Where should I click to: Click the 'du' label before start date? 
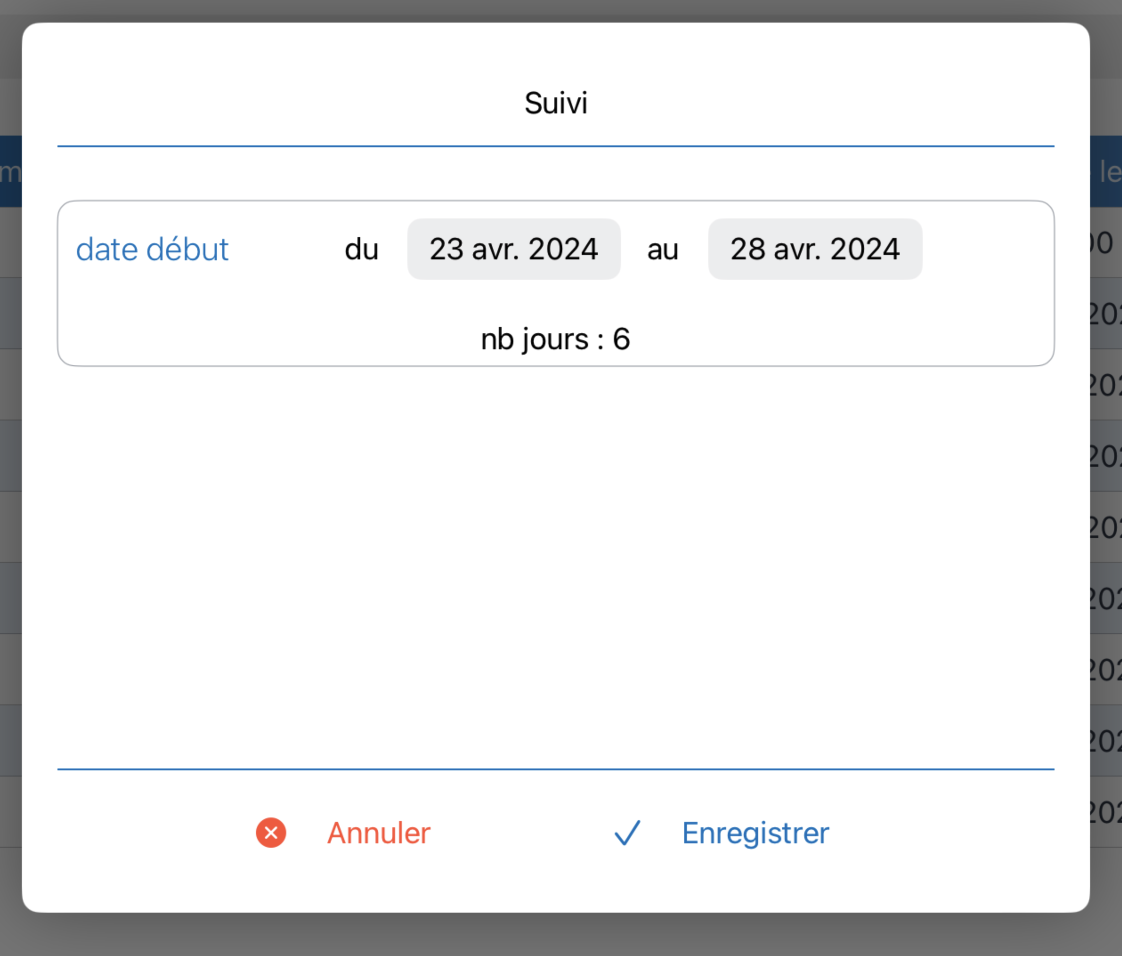[361, 250]
